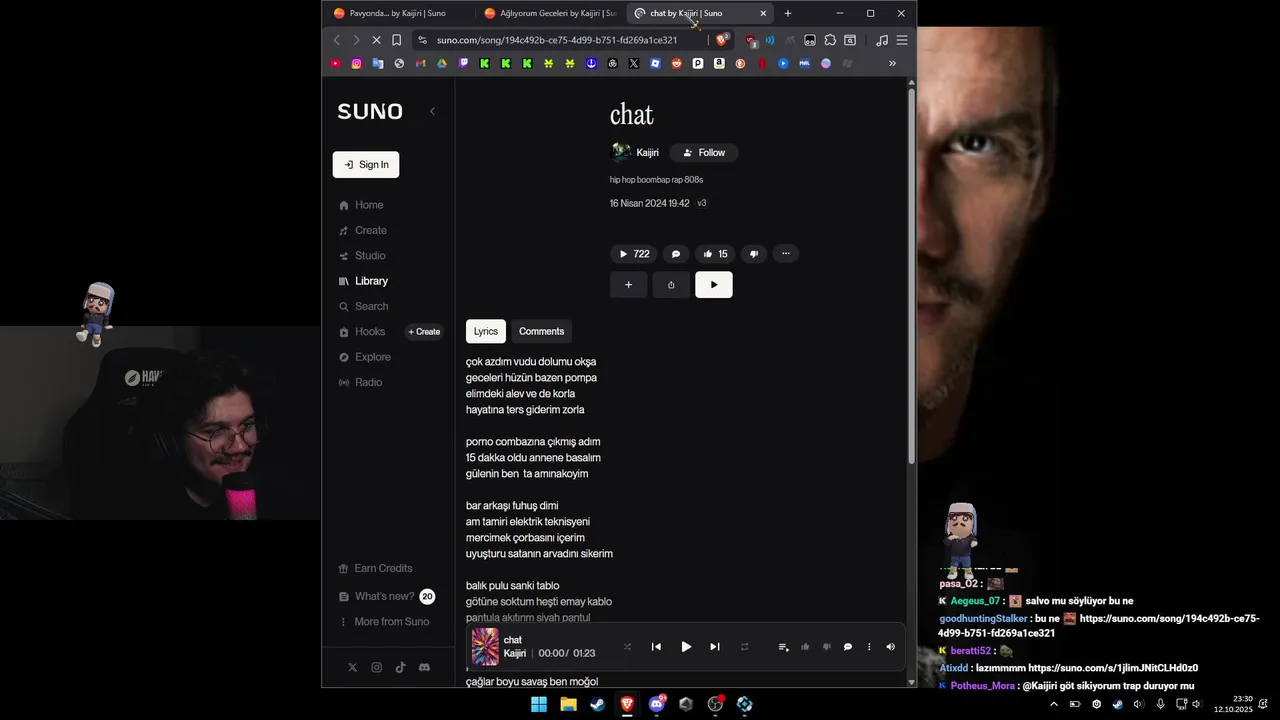The width and height of the screenshot is (1280, 720).
Task: Open the browser extensions puzzle icon
Action: 830,40
